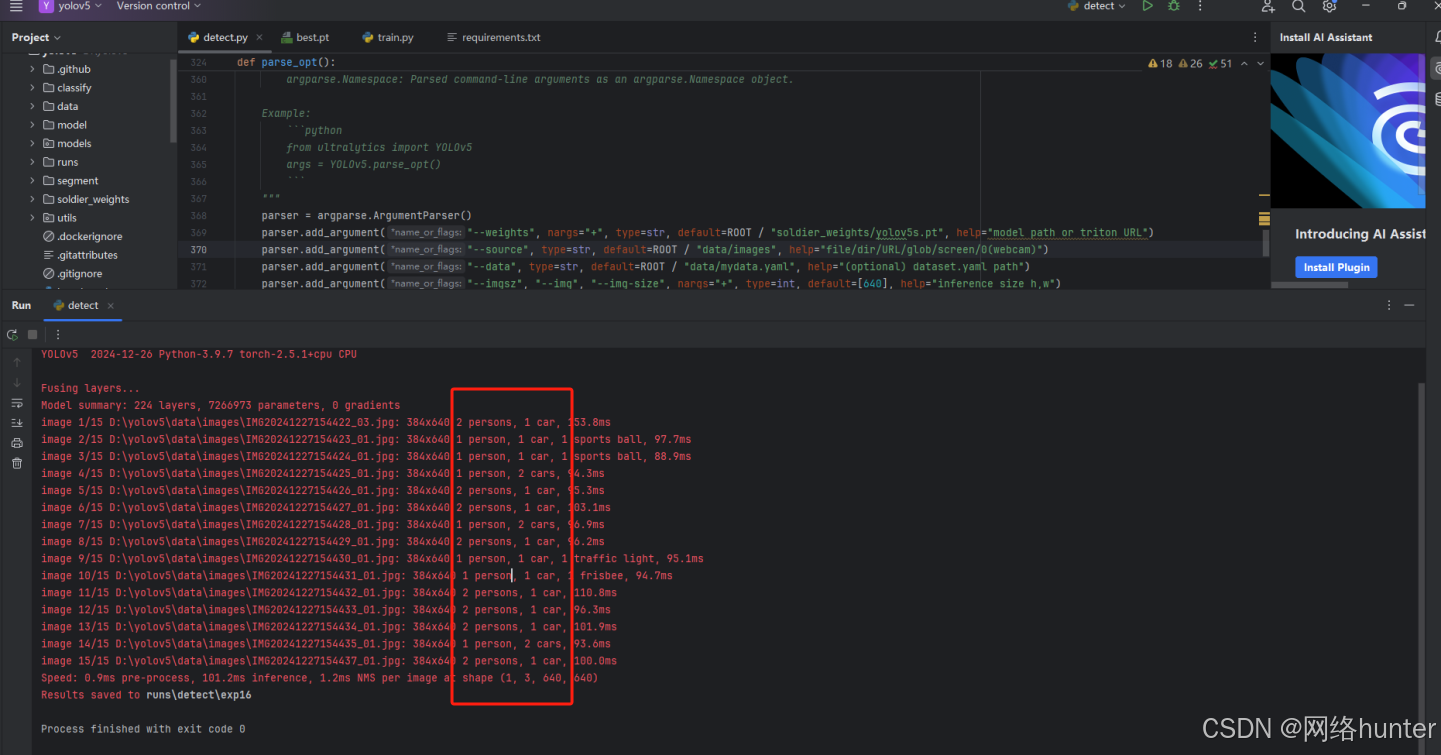The height and width of the screenshot is (755, 1441).
Task: Switch to the requirements.txt tab
Action: click(493, 37)
